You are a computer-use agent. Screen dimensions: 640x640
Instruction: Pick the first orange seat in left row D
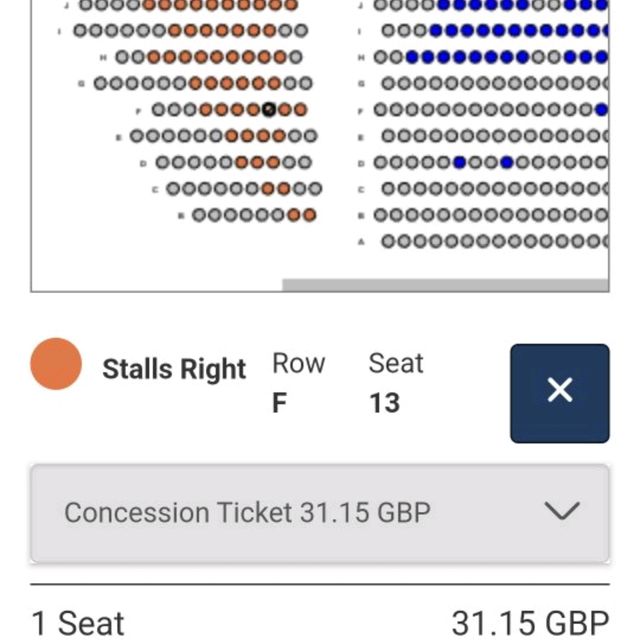tap(242, 162)
